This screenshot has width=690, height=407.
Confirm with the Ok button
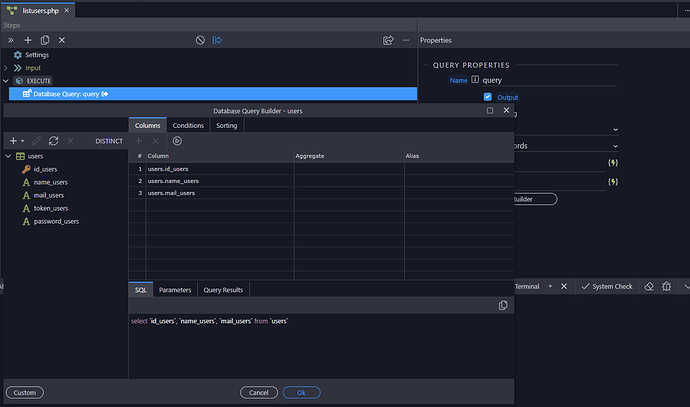click(x=301, y=392)
